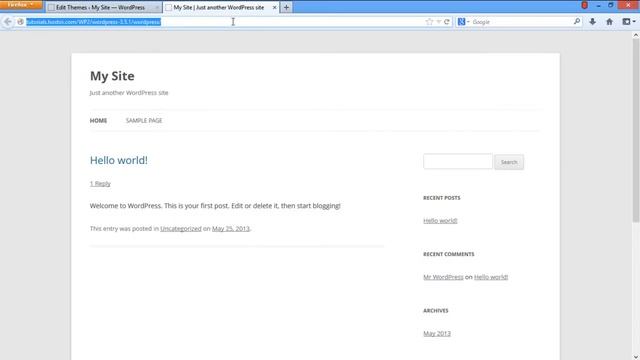Open the bookmarks menu icon
The image size is (640, 360).
[629, 22]
